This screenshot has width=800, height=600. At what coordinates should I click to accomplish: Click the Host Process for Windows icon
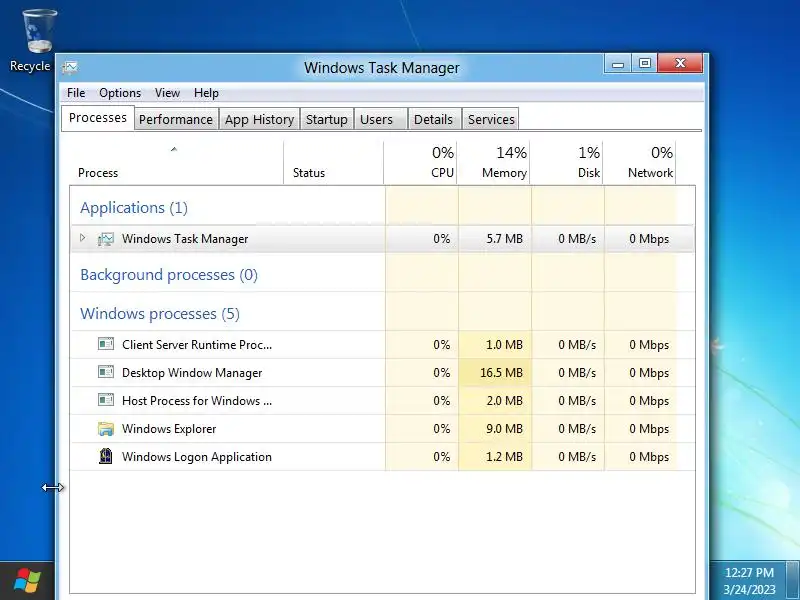pyautogui.click(x=106, y=400)
